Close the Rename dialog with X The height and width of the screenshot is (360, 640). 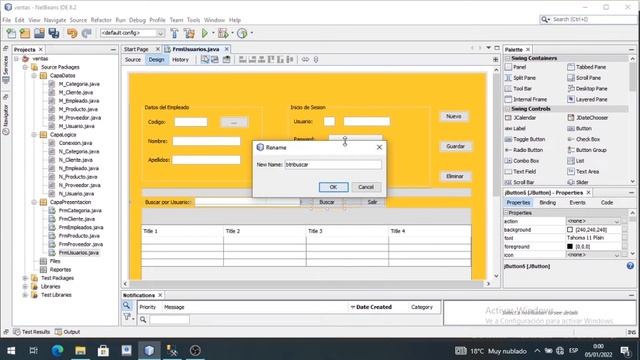379,147
